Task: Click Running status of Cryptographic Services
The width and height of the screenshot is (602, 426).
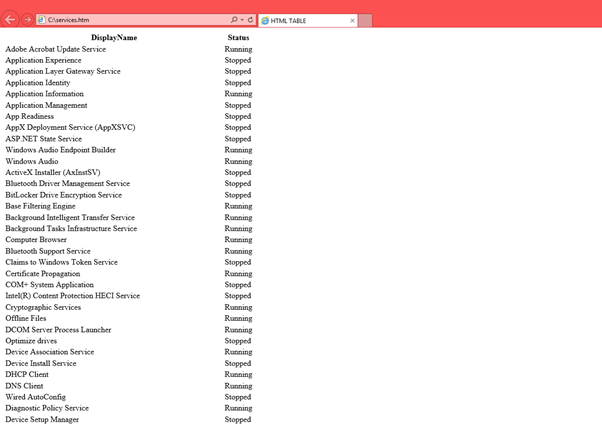Action: 238,307
